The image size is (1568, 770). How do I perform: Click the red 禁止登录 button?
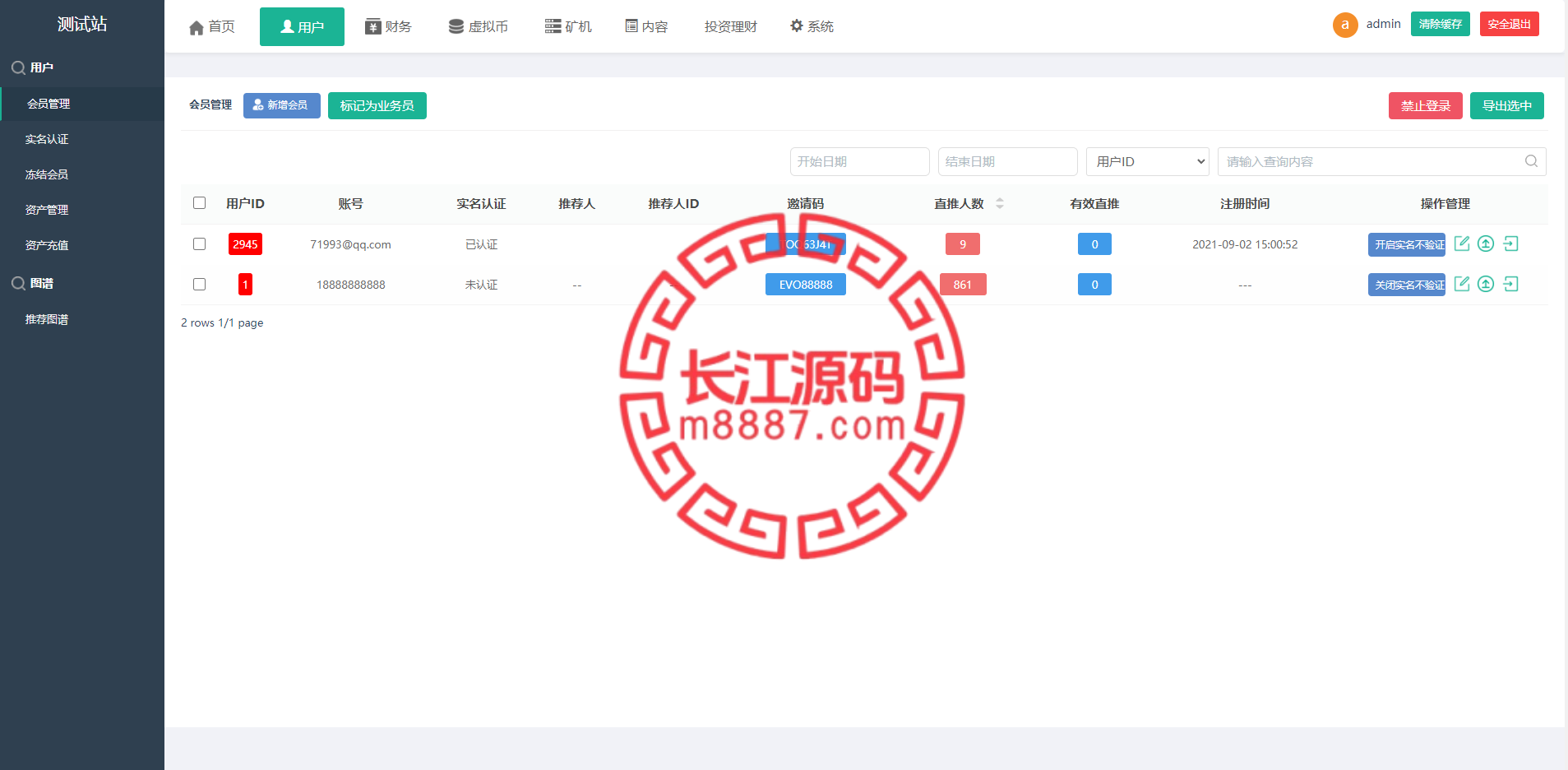tap(1426, 105)
